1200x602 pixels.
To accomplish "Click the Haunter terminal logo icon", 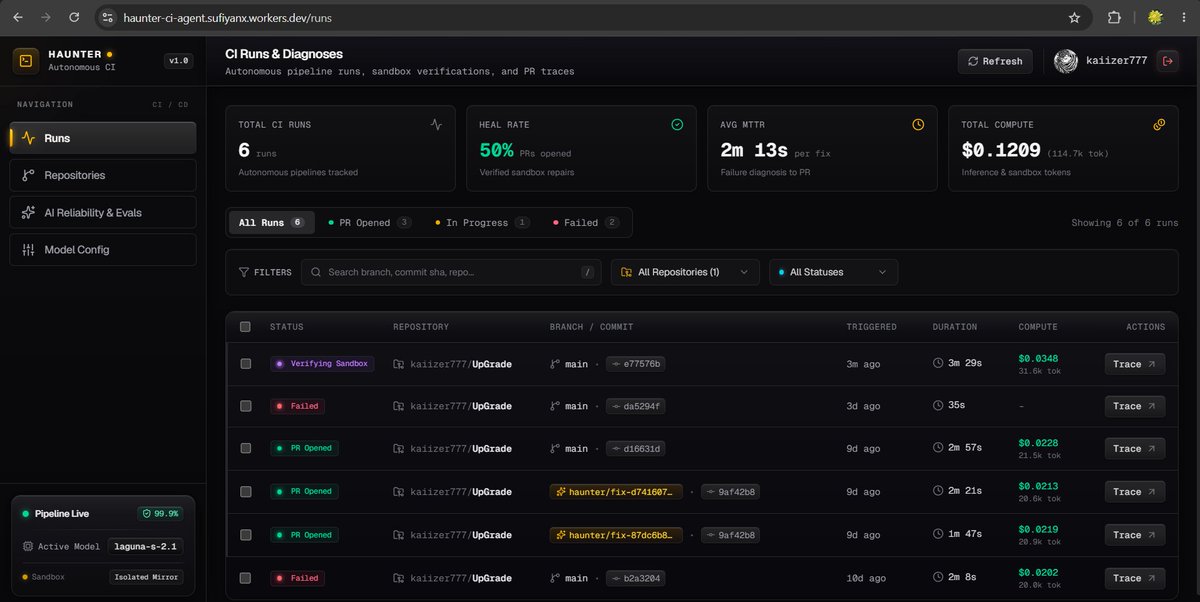I will [27, 61].
